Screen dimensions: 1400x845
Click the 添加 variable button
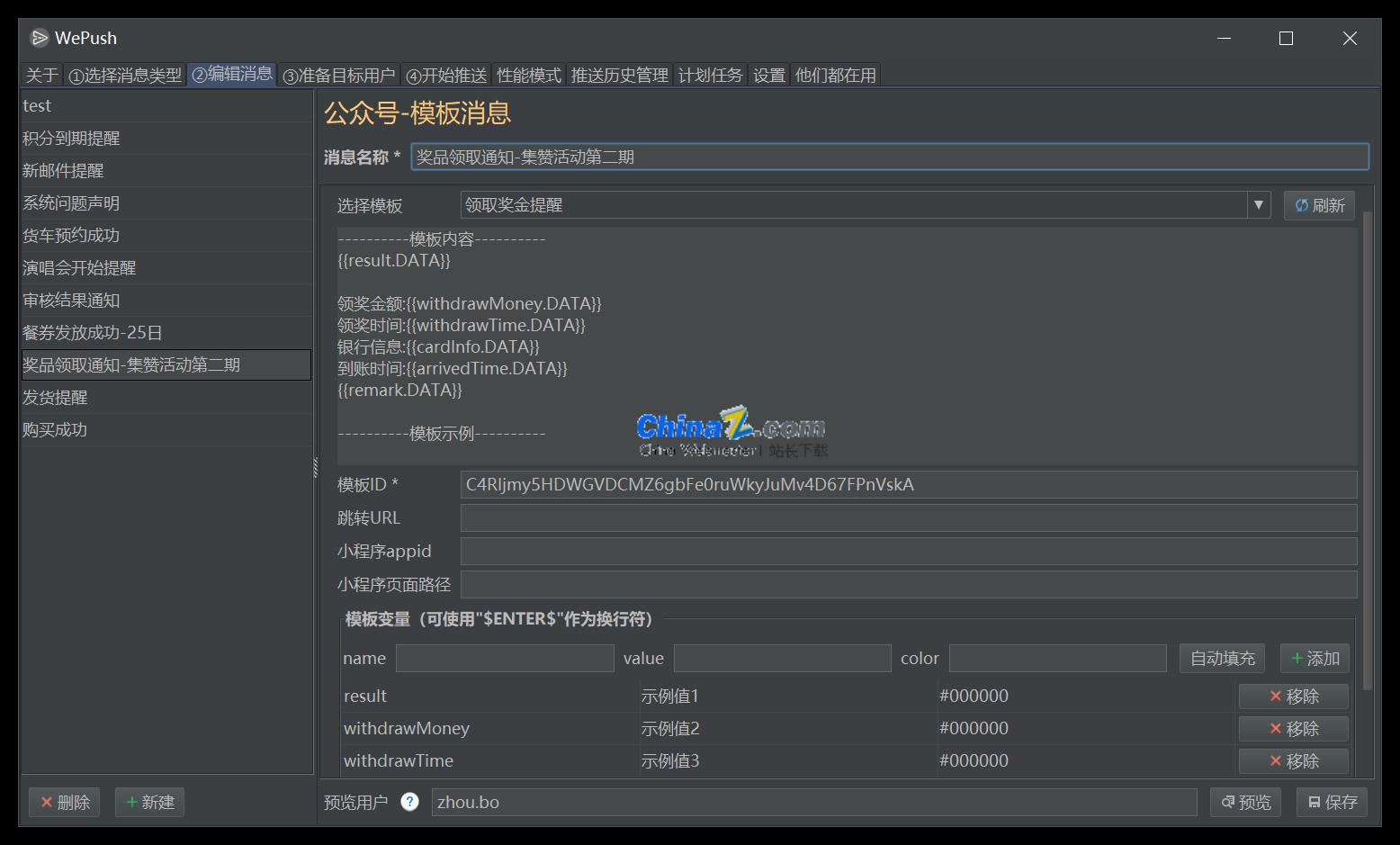point(1315,658)
